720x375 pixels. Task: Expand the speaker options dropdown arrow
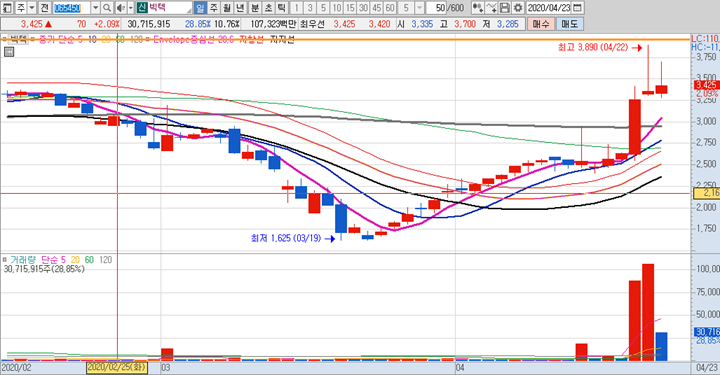[x=130, y=8]
